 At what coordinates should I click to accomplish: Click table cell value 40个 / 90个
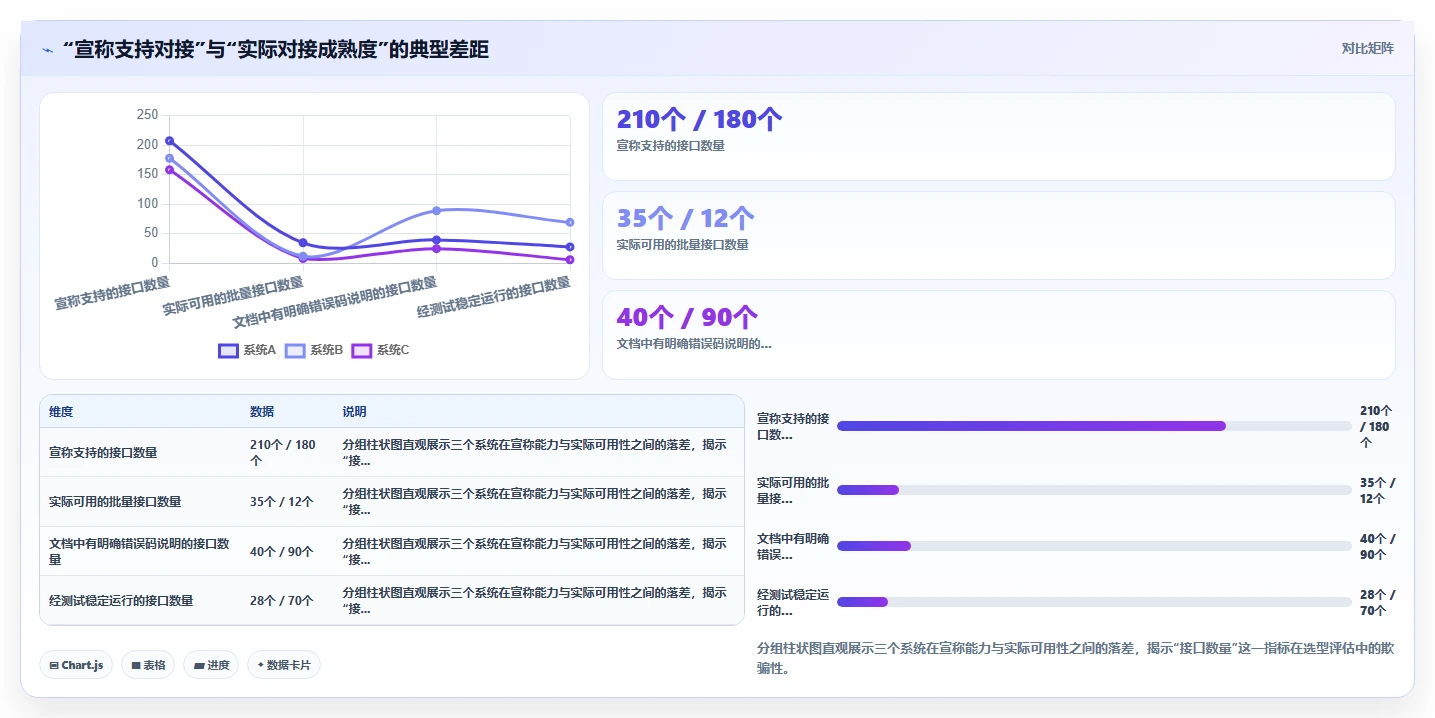coord(282,551)
